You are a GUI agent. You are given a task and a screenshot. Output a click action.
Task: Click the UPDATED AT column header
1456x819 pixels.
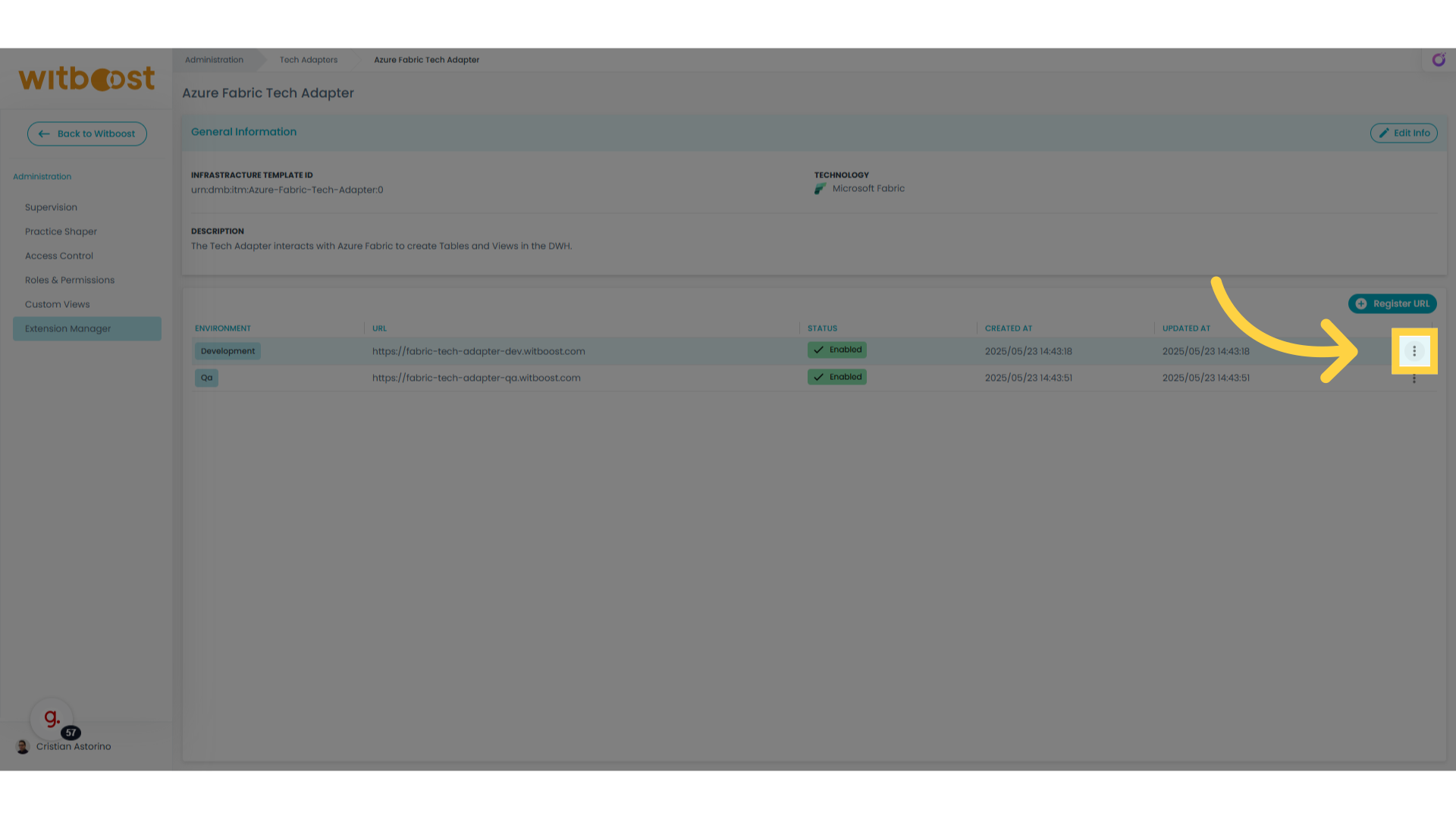click(1186, 328)
